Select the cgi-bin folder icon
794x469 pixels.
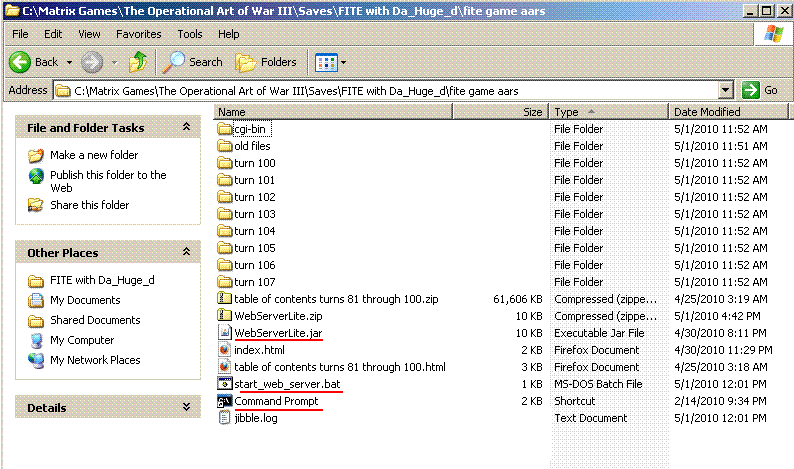[224, 129]
